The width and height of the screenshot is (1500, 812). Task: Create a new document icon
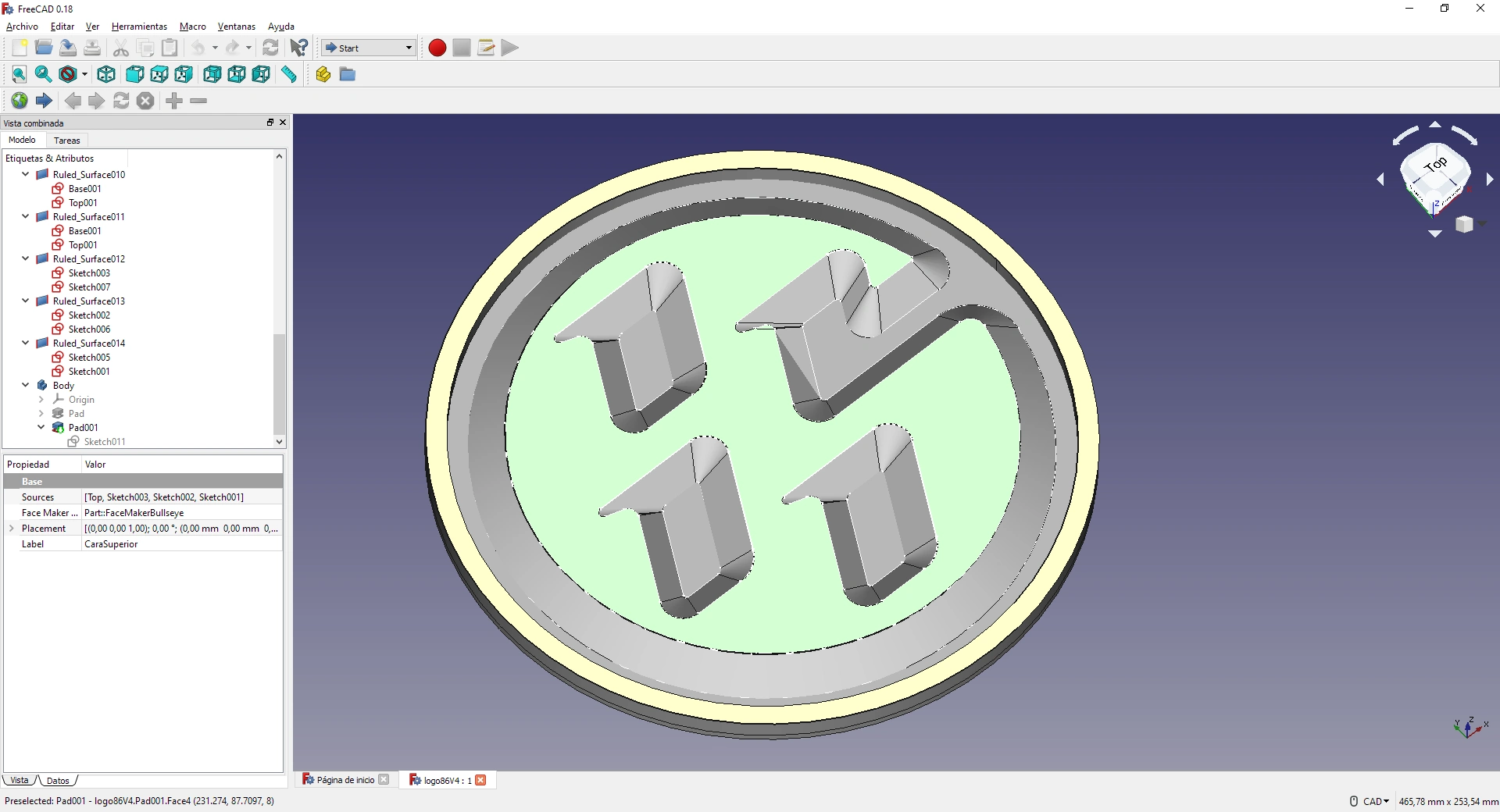click(19, 48)
